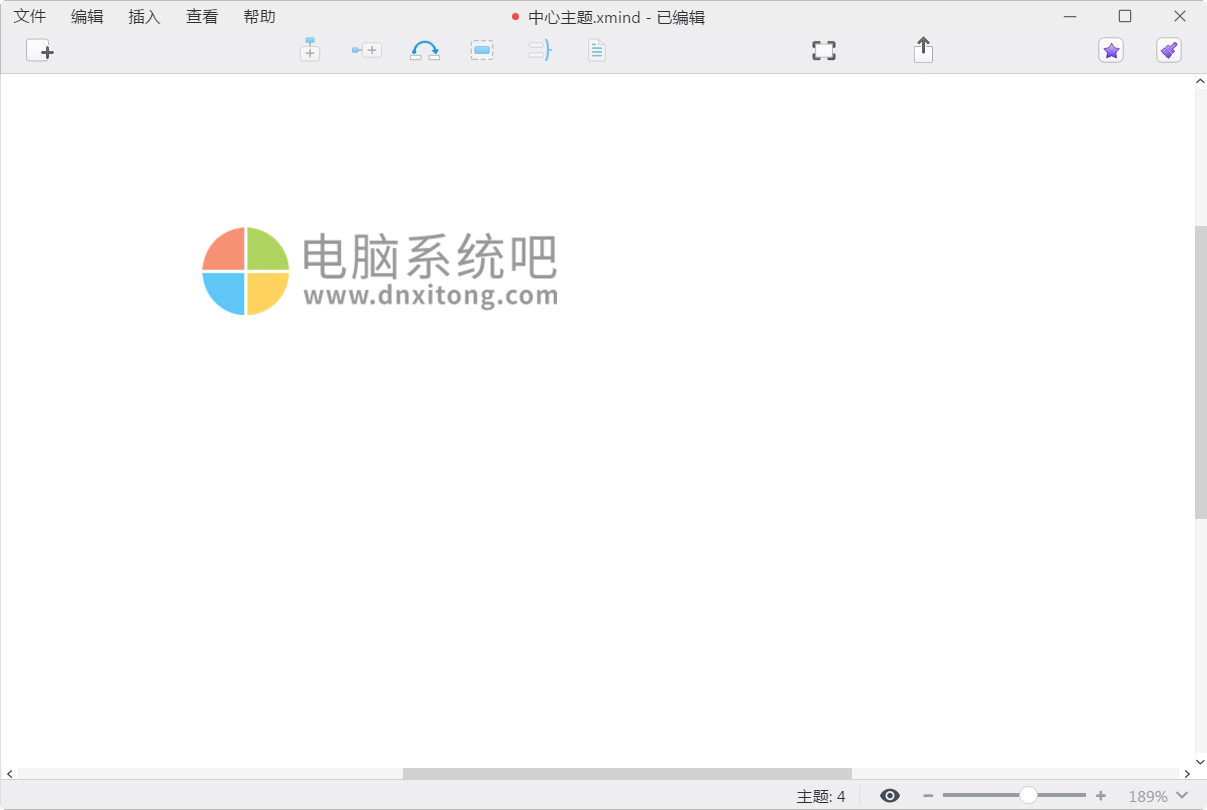1207x810 pixels.
Task: Insert a subtopic using the toolbar icon
Action: click(366, 50)
